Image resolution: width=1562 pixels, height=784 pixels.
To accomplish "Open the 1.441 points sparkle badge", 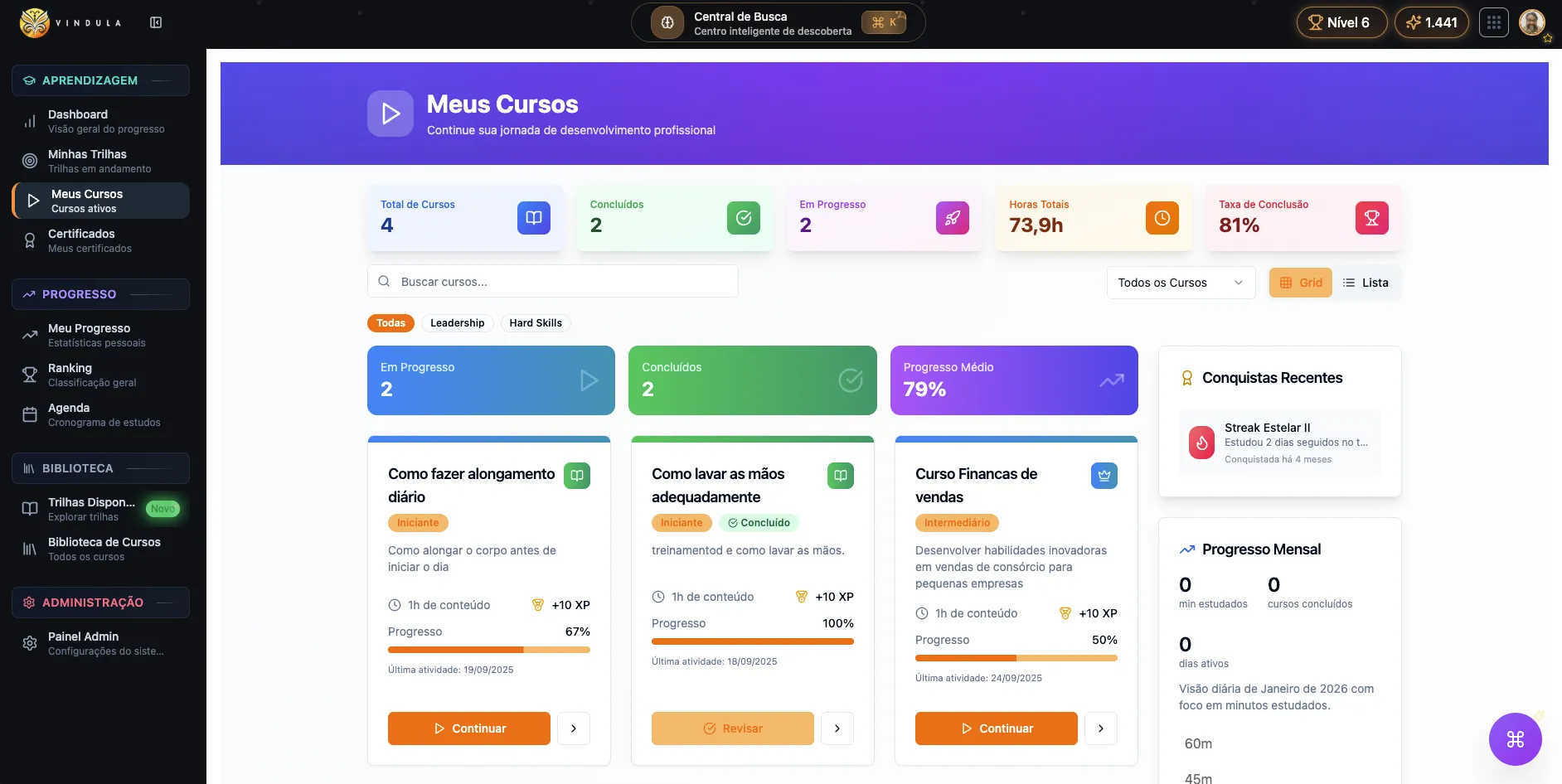I will (x=1431, y=22).
